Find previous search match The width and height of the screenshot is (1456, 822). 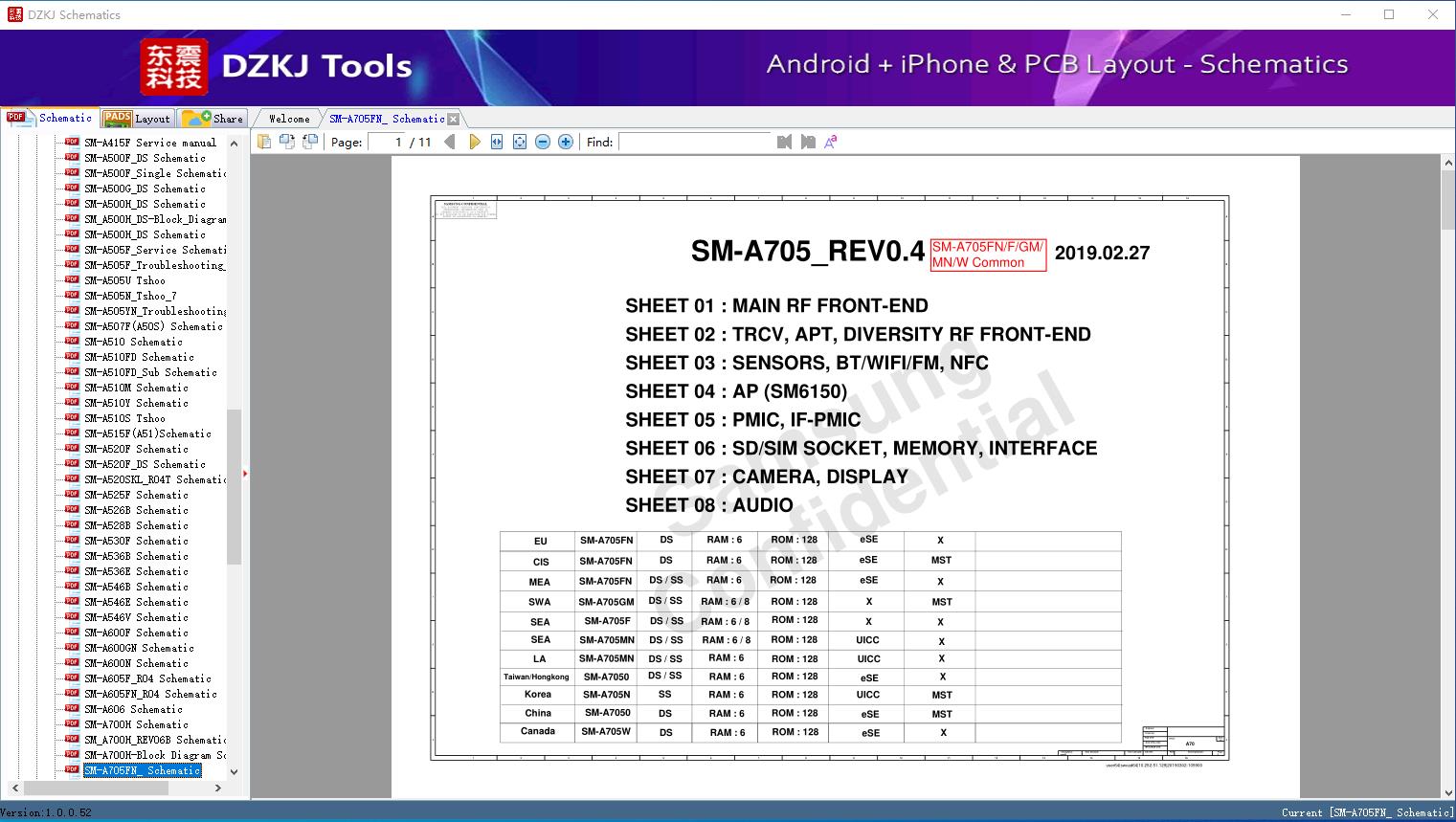785,142
